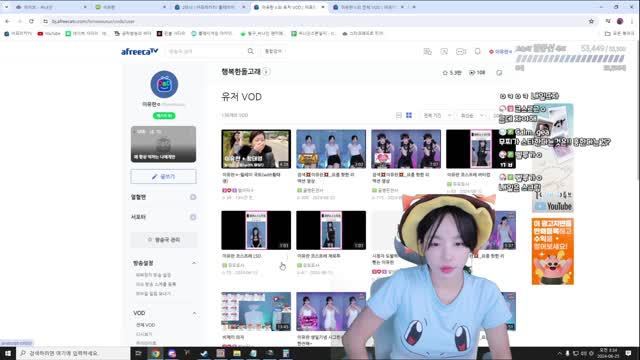This screenshot has height=360, width=640.
Task: Open the Chrome profile avatar
Action: click(620, 21)
